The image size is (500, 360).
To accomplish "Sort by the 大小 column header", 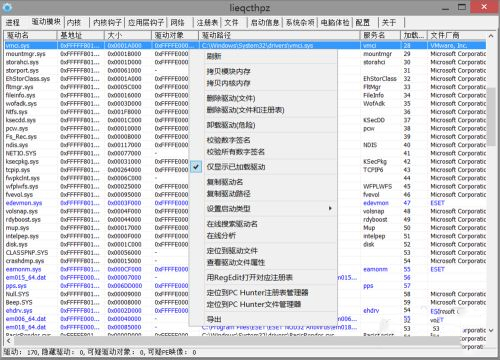I will coord(128,35).
